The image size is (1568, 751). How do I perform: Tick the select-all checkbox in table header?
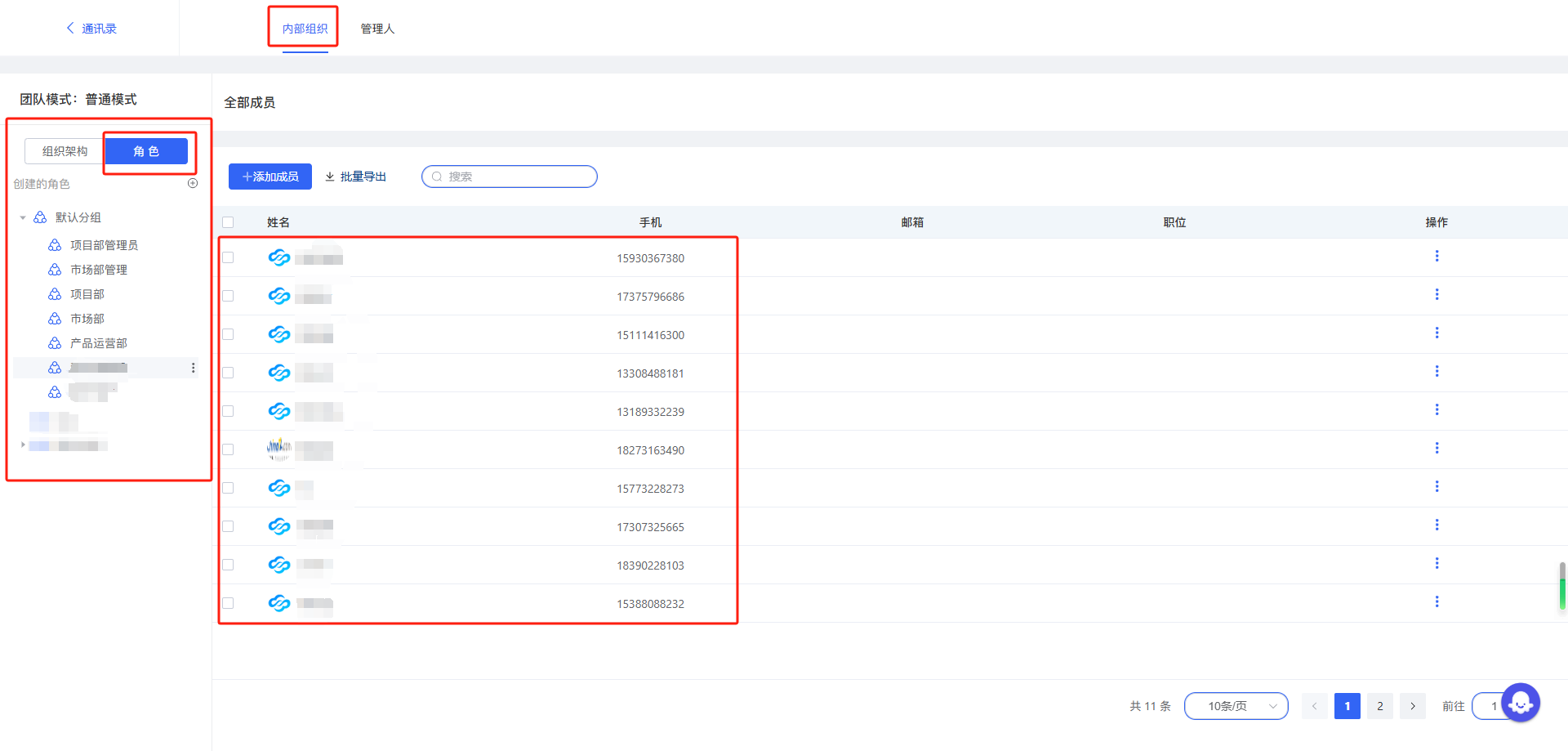click(x=228, y=222)
